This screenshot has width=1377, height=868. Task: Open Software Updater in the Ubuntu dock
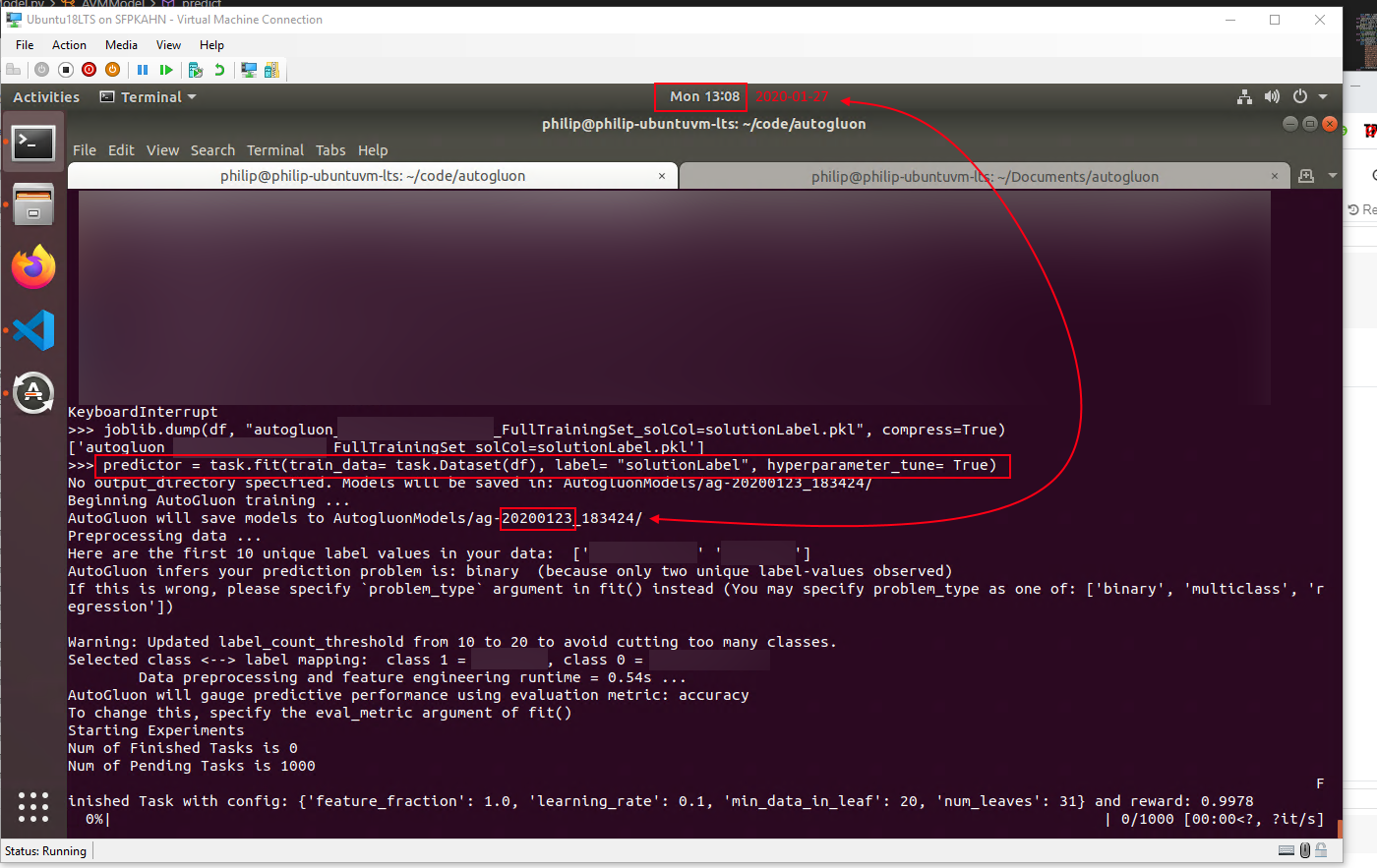coord(33,392)
